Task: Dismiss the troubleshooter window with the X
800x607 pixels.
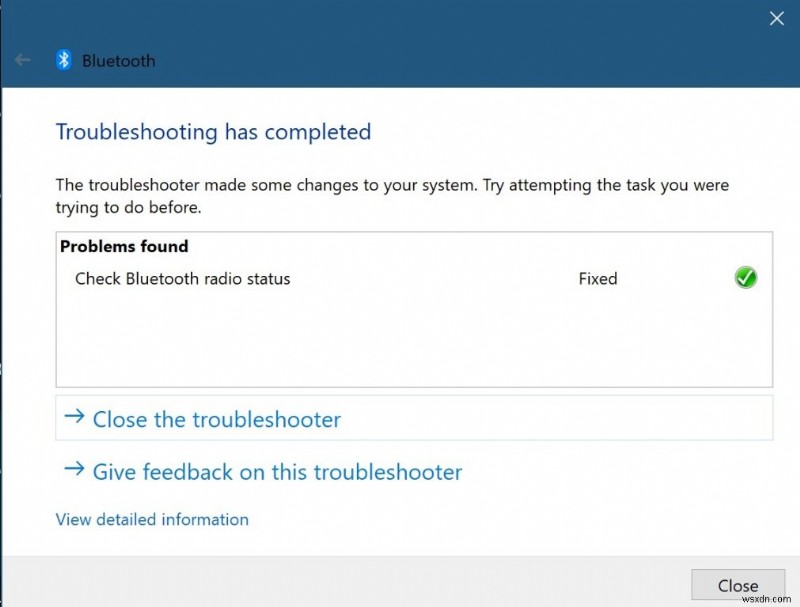Action: (777, 18)
